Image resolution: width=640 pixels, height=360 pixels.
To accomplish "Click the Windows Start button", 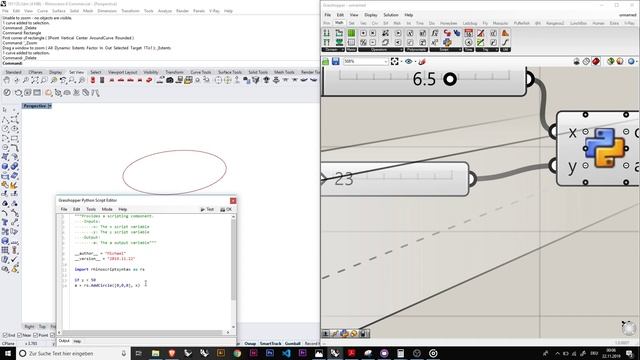I will pos(8,353).
